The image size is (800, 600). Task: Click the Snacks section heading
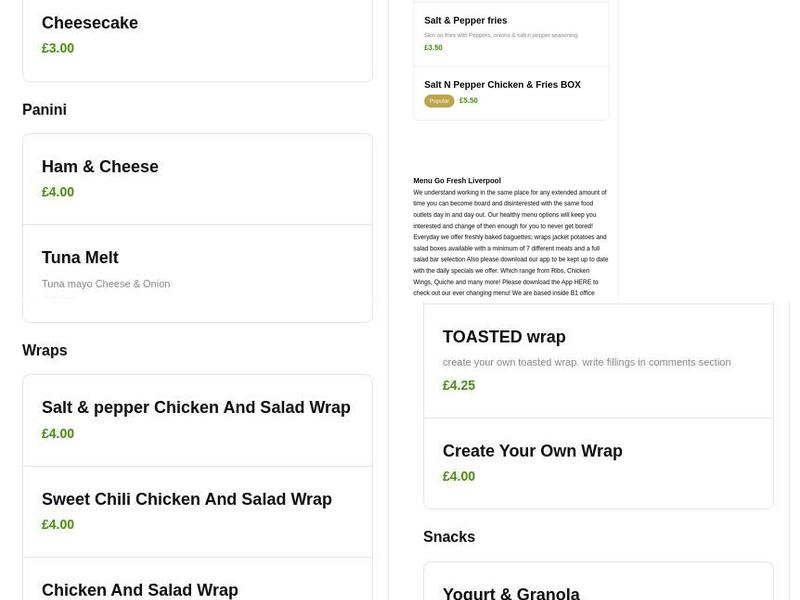tap(450, 536)
